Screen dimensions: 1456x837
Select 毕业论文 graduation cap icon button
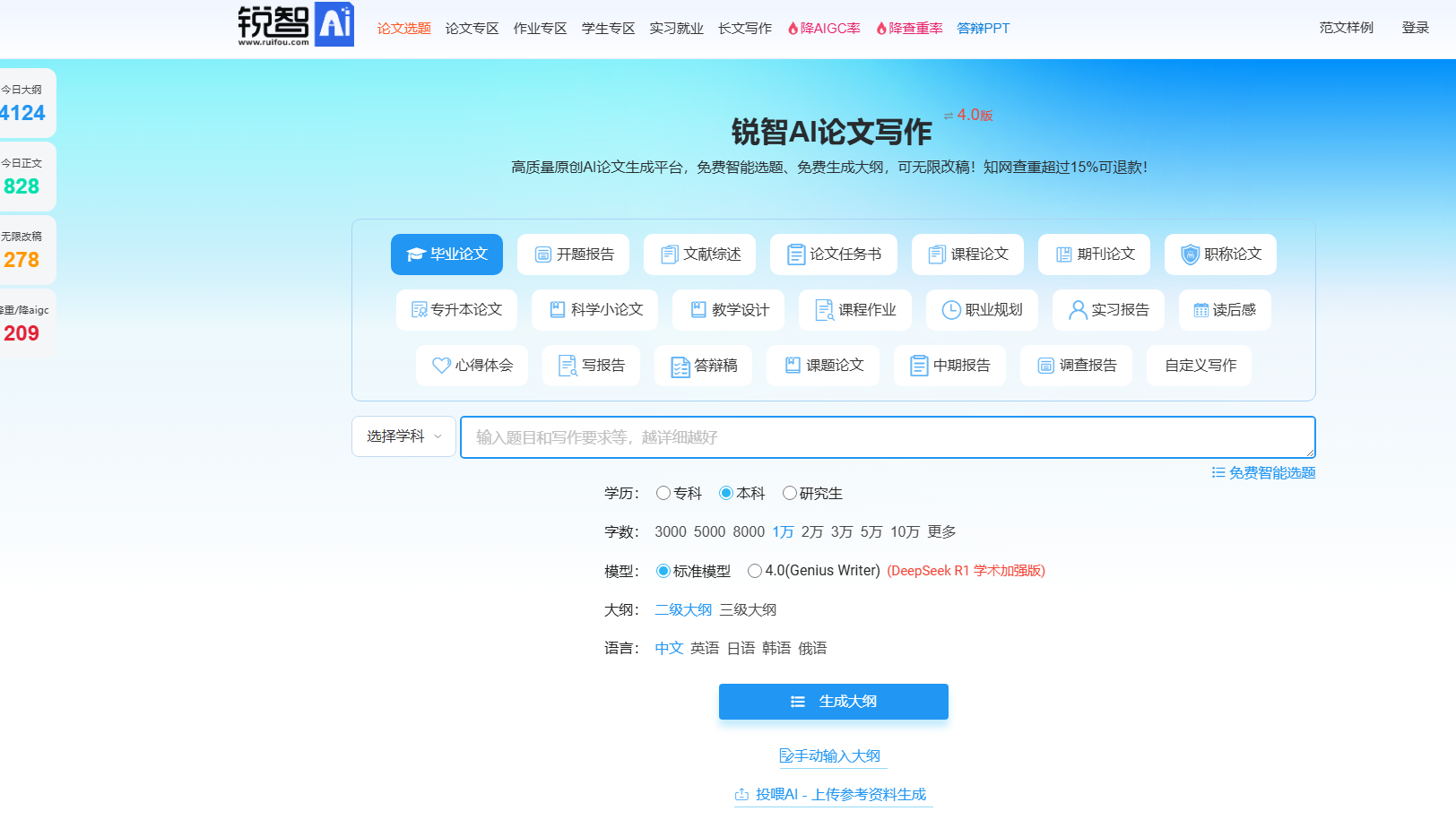tap(446, 255)
